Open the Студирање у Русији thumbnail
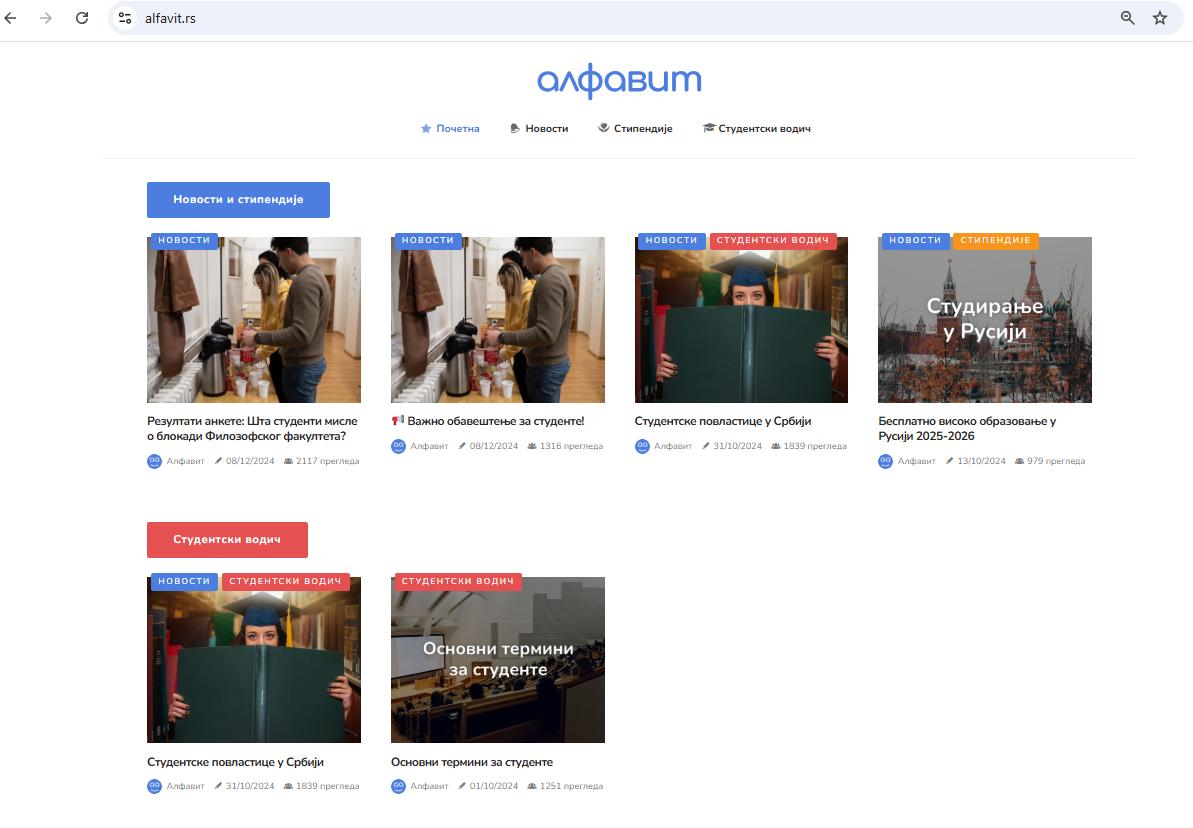 [x=985, y=320]
